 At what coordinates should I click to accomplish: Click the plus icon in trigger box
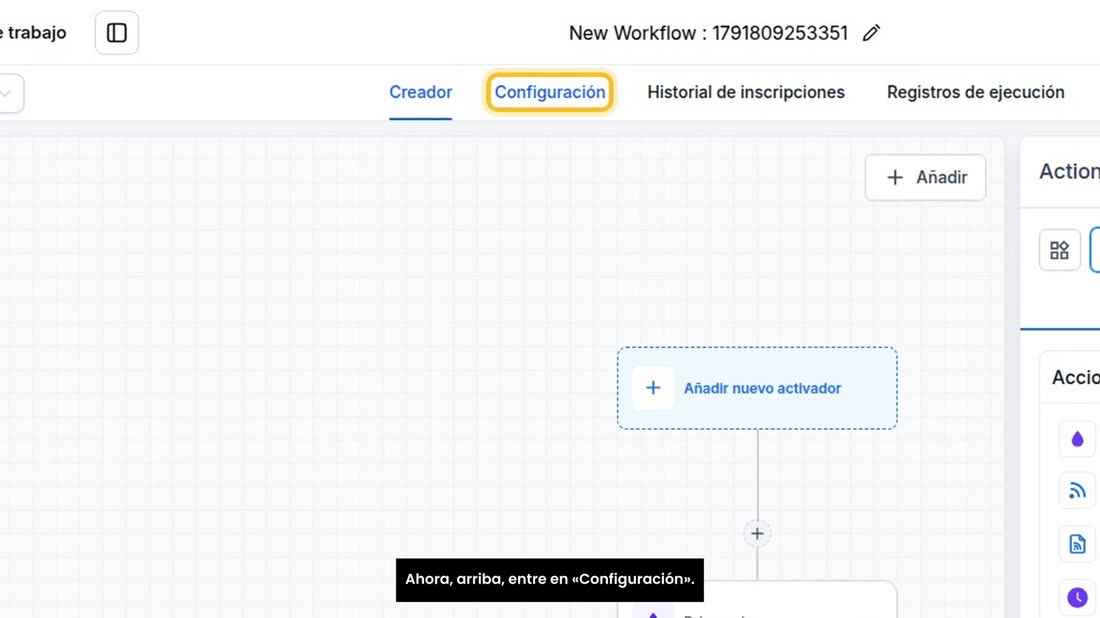click(x=652, y=388)
